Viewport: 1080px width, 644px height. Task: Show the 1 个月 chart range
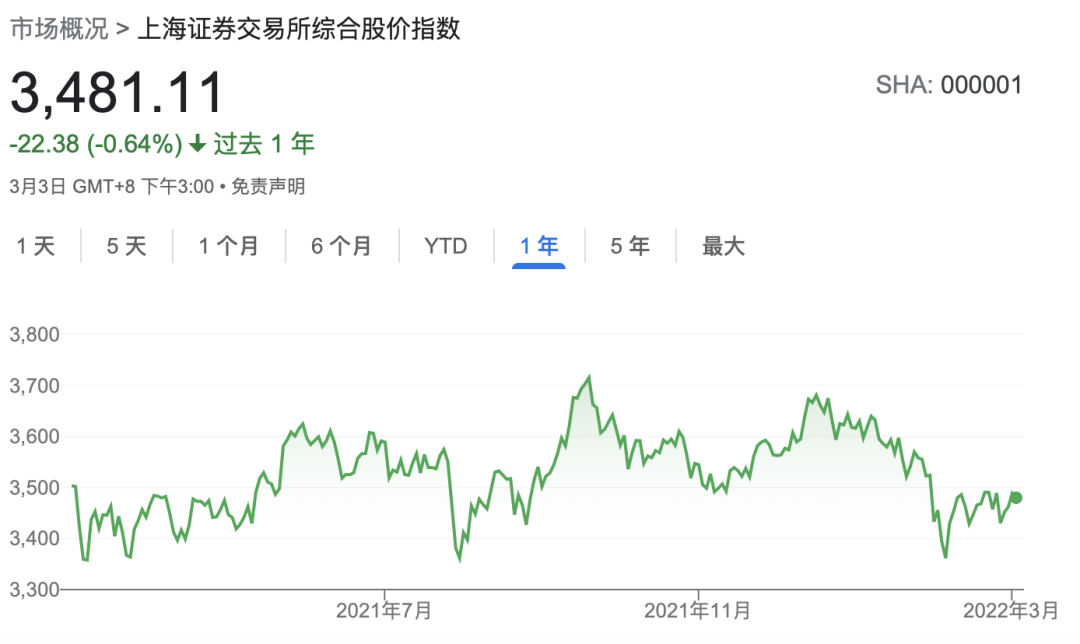click(x=228, y=246)
